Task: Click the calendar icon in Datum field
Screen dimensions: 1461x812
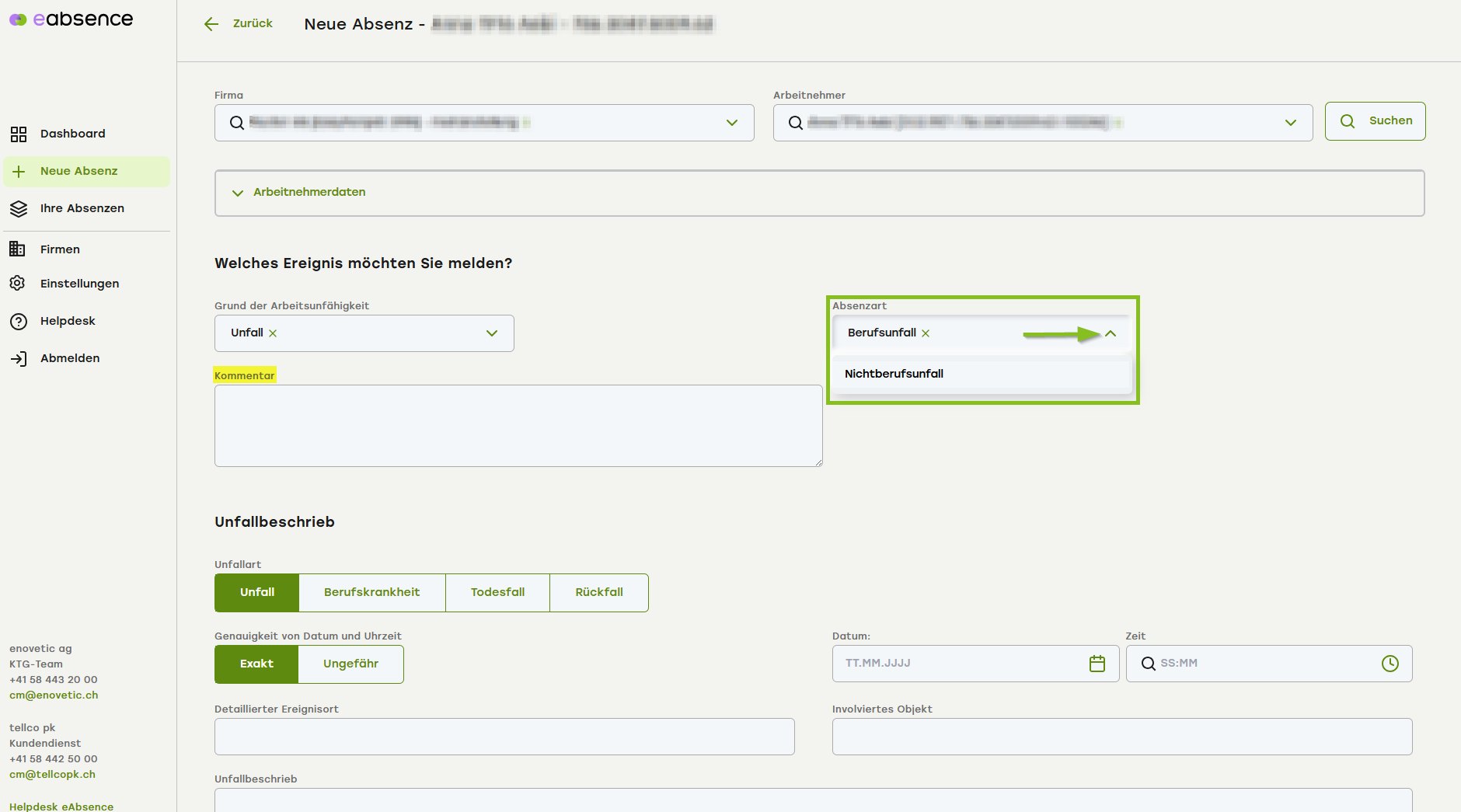Action: [1097, 664]
